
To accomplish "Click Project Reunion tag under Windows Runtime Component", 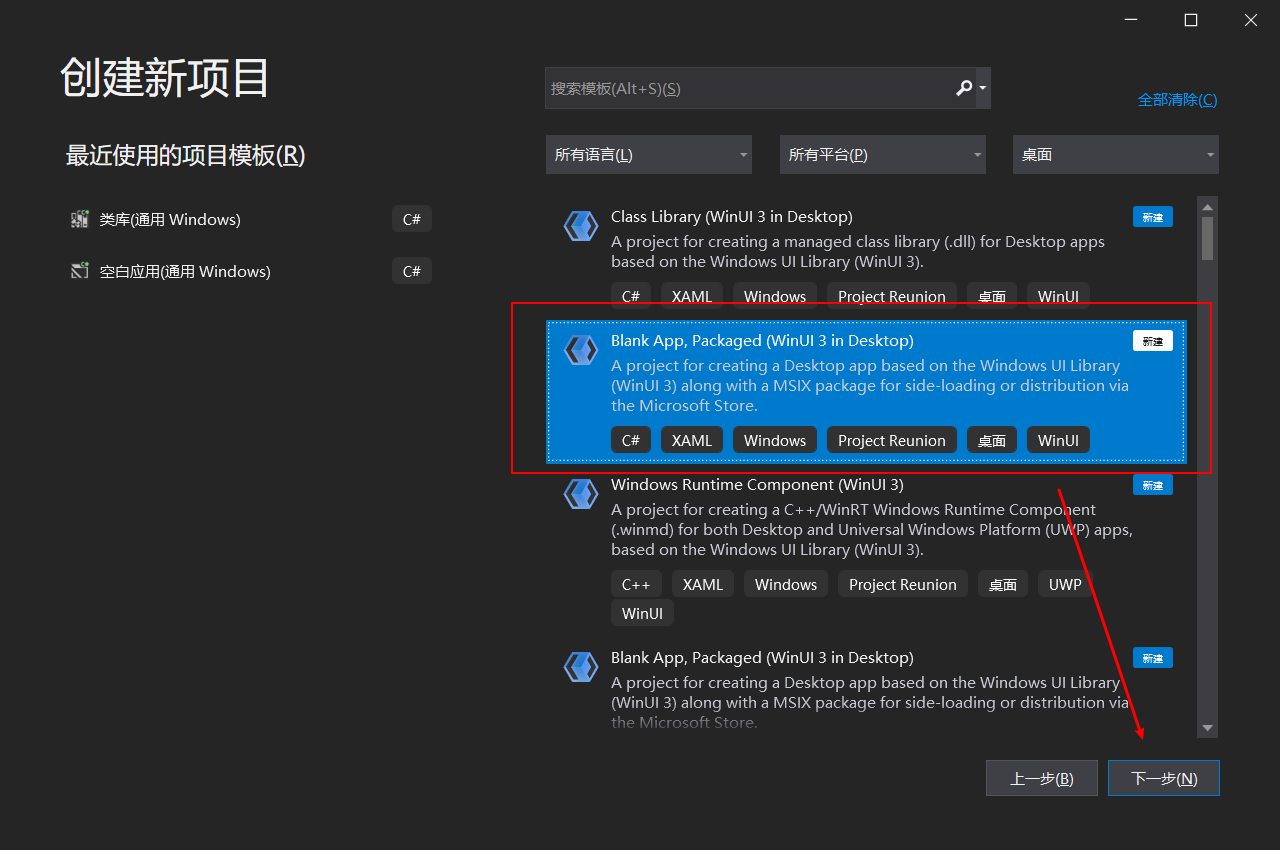I will [903, 584].
